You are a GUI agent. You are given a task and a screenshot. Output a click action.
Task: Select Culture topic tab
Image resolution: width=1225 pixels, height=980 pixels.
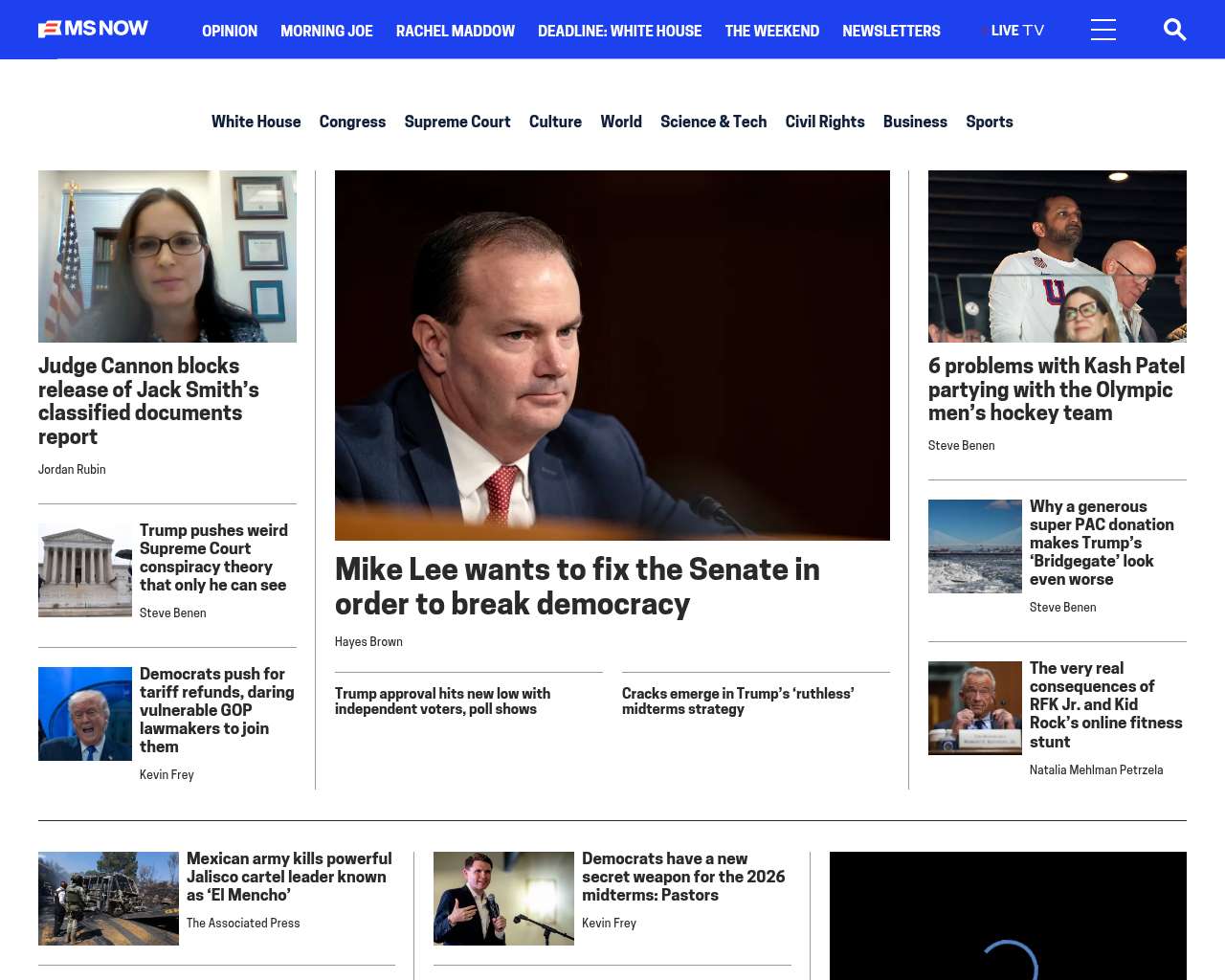[x=555, y=122]
